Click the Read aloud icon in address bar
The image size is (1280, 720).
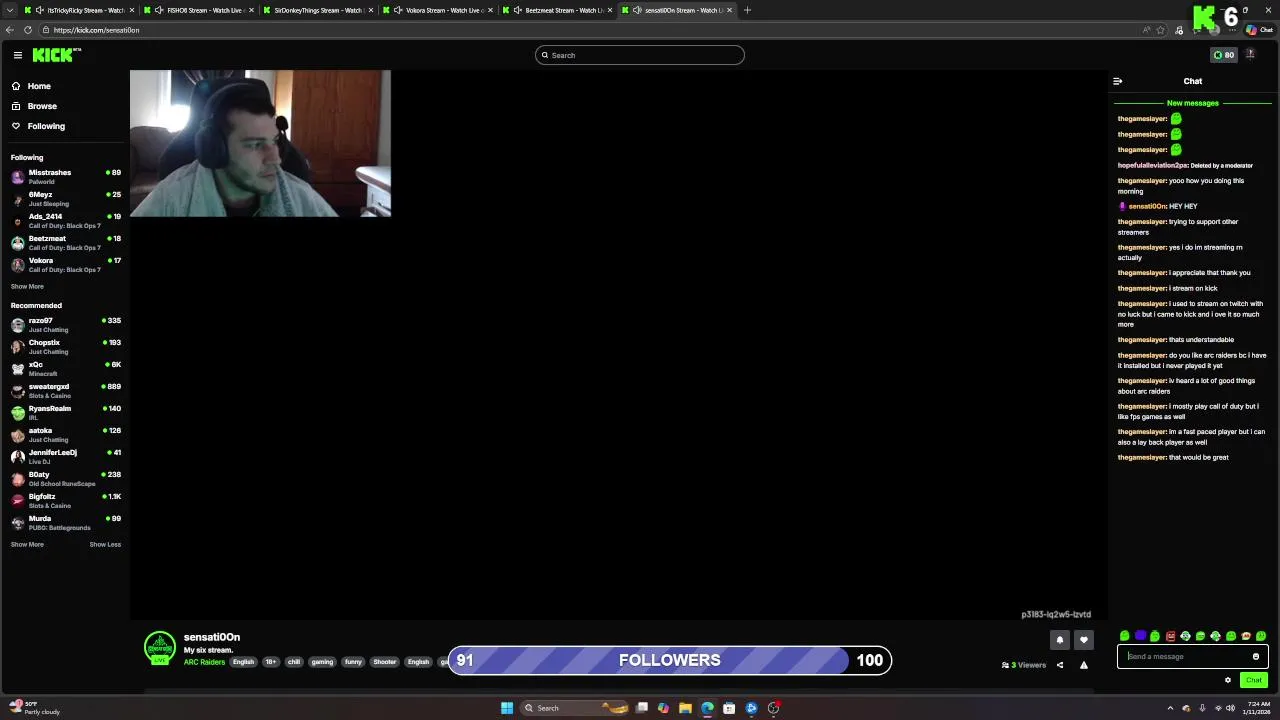pyautogui.click(x=1146, y=30)
